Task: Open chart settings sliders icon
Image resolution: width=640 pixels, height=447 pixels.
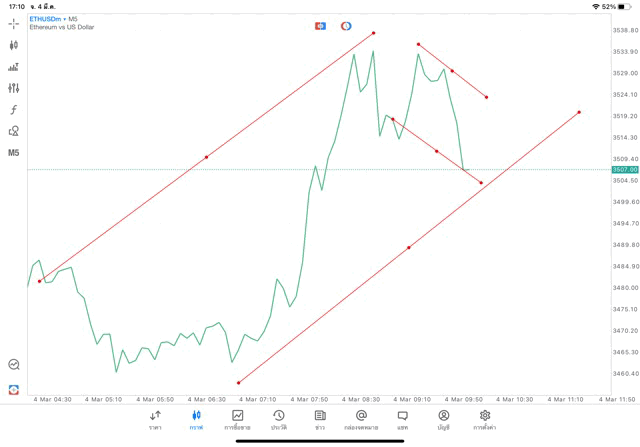Action: tap(13, 88)
